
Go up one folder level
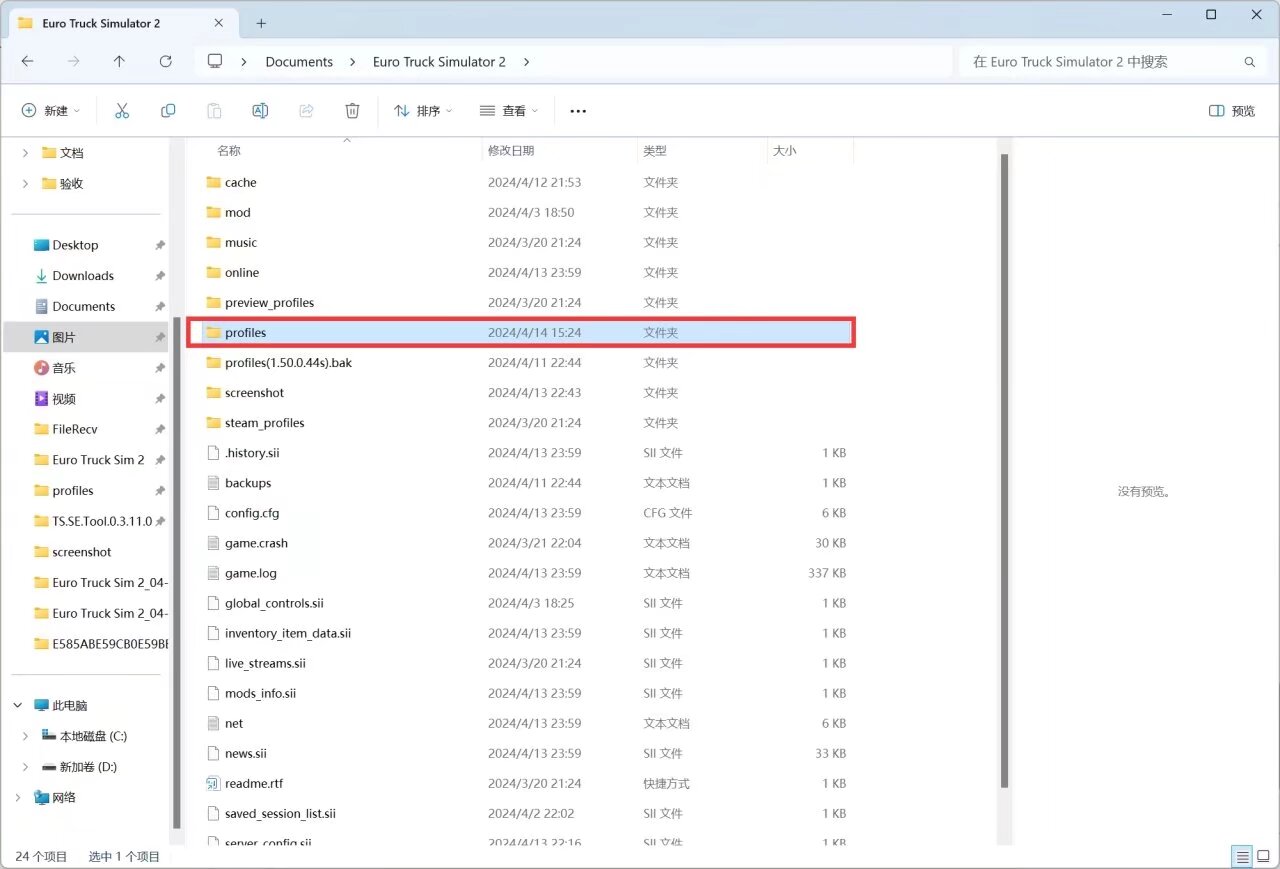(x=119, y=62)
